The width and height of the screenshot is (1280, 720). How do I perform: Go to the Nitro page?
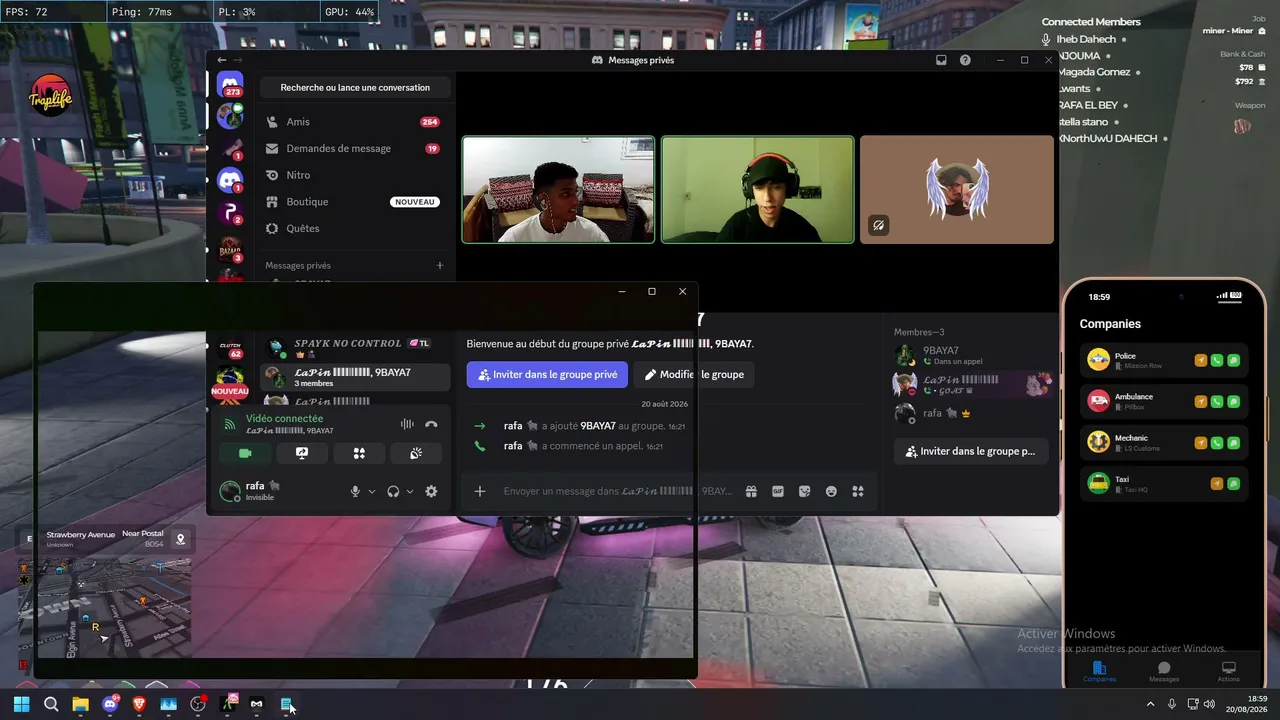click(x=355, y=175)
